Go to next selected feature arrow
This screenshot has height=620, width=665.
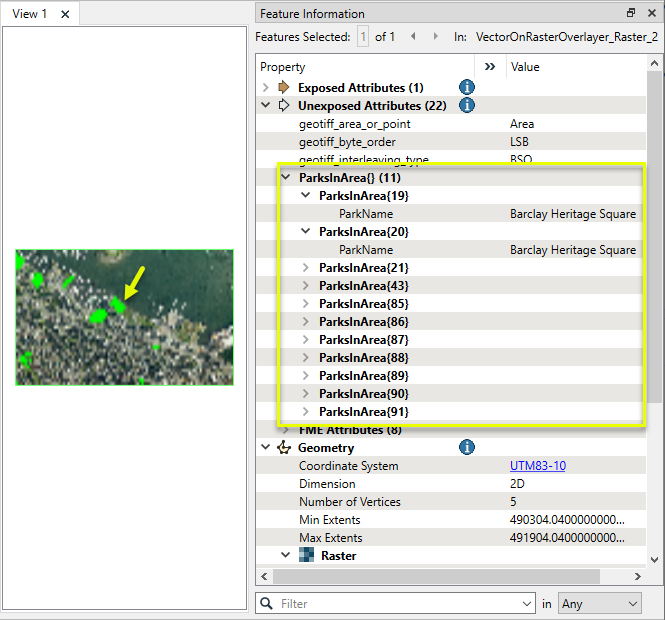435,37
